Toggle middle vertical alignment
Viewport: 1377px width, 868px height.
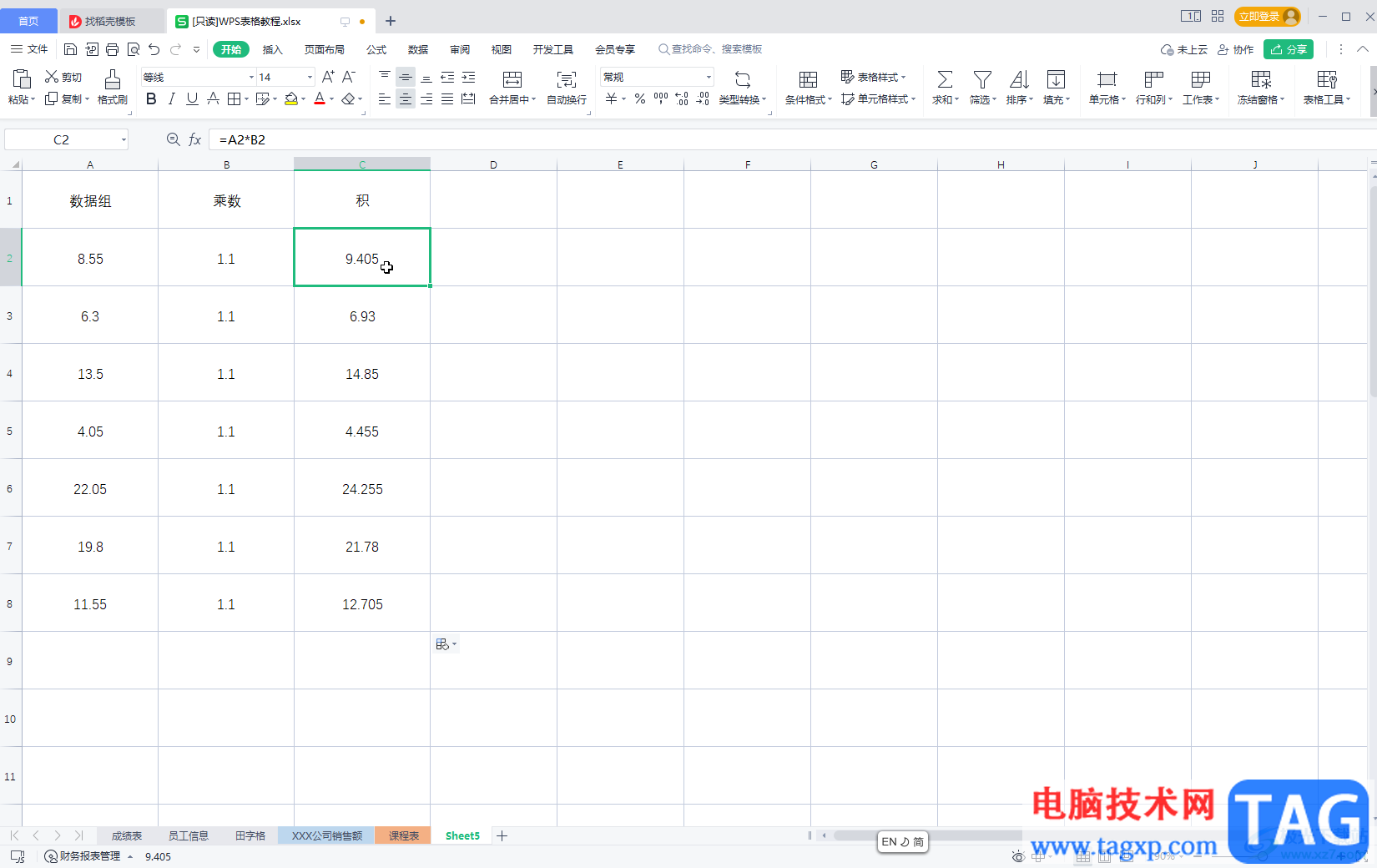405,77
